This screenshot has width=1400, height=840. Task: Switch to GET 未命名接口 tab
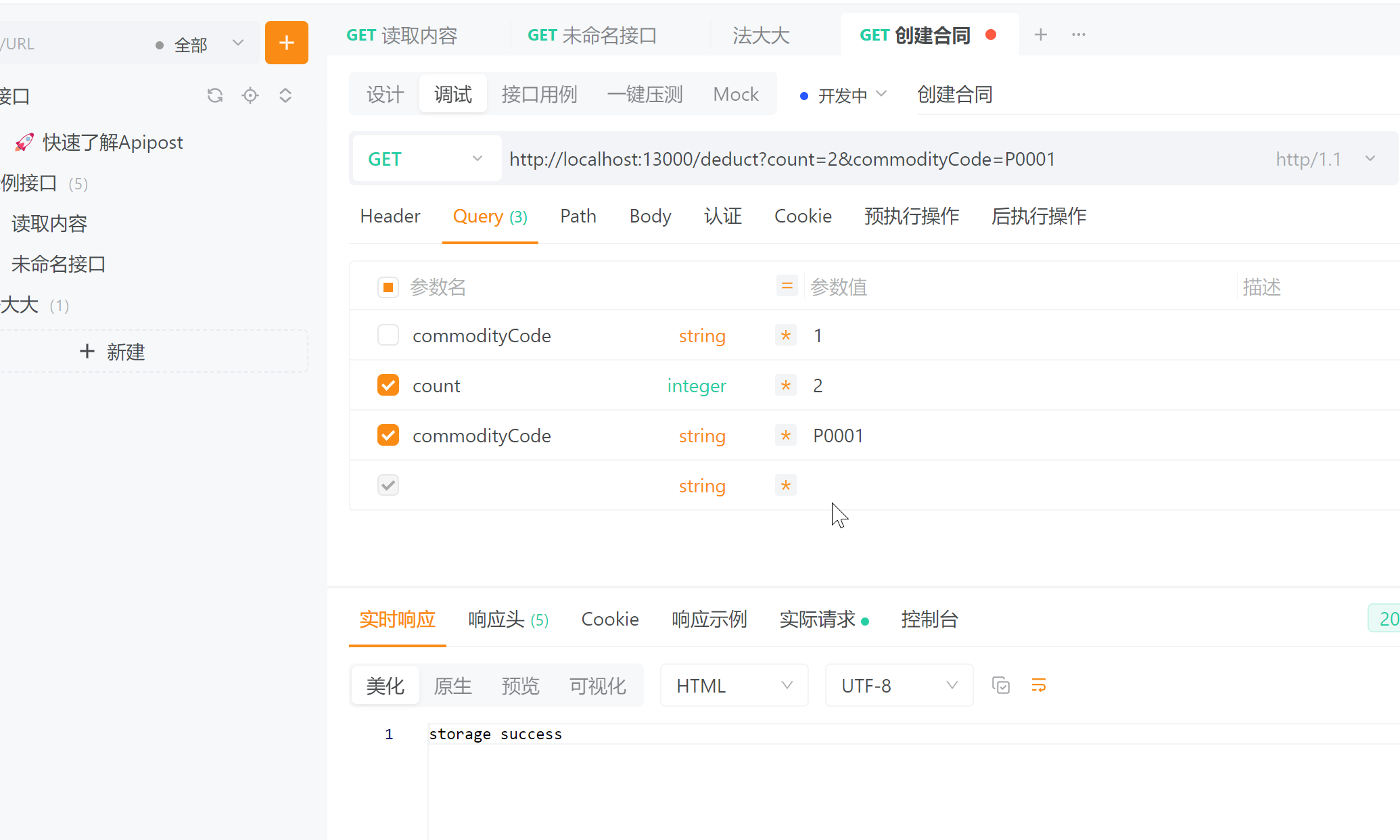pyautogui.click(x=592, y=35)
